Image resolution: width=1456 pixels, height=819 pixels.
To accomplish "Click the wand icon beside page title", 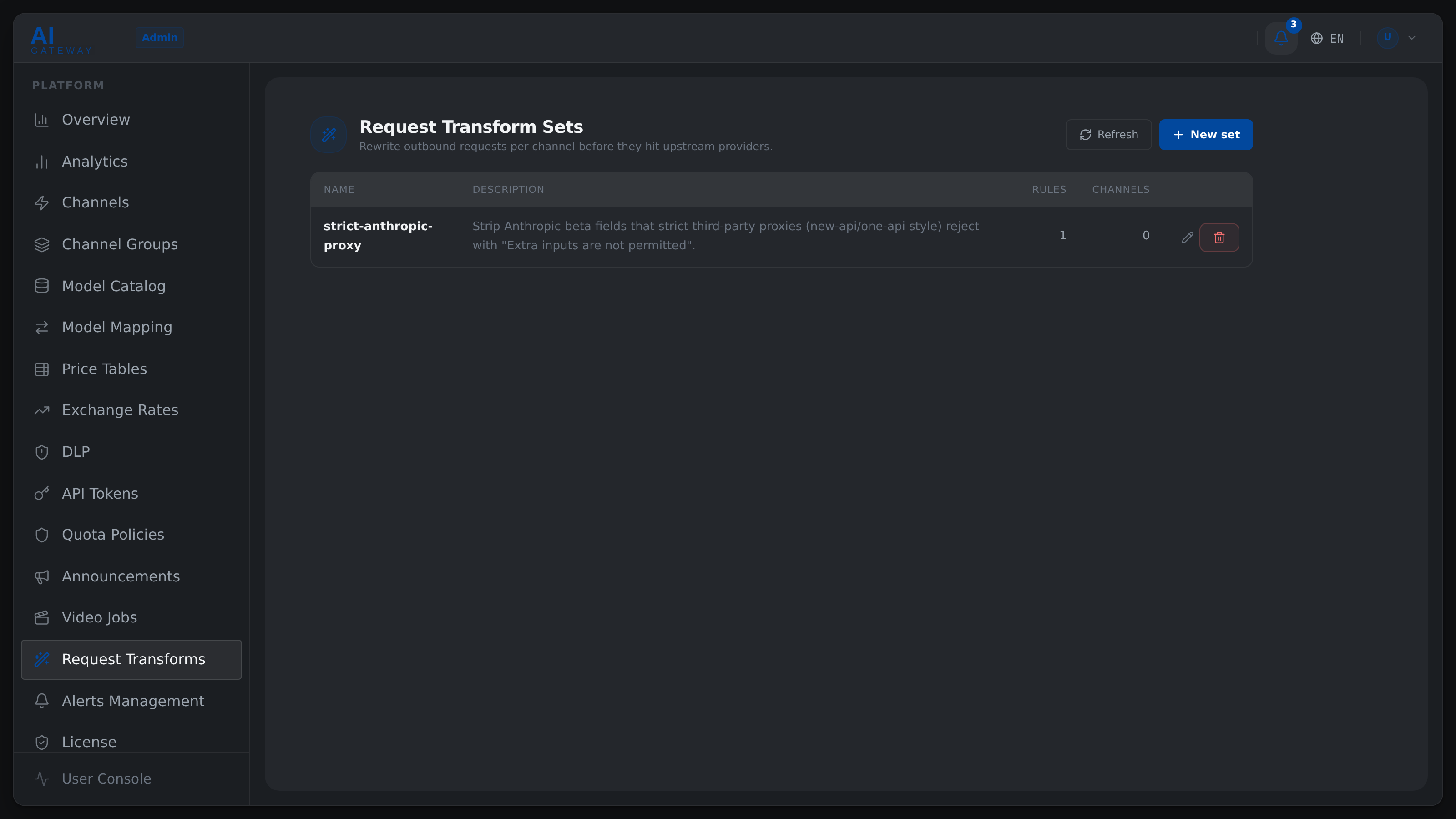I will (x=329, y=135).
